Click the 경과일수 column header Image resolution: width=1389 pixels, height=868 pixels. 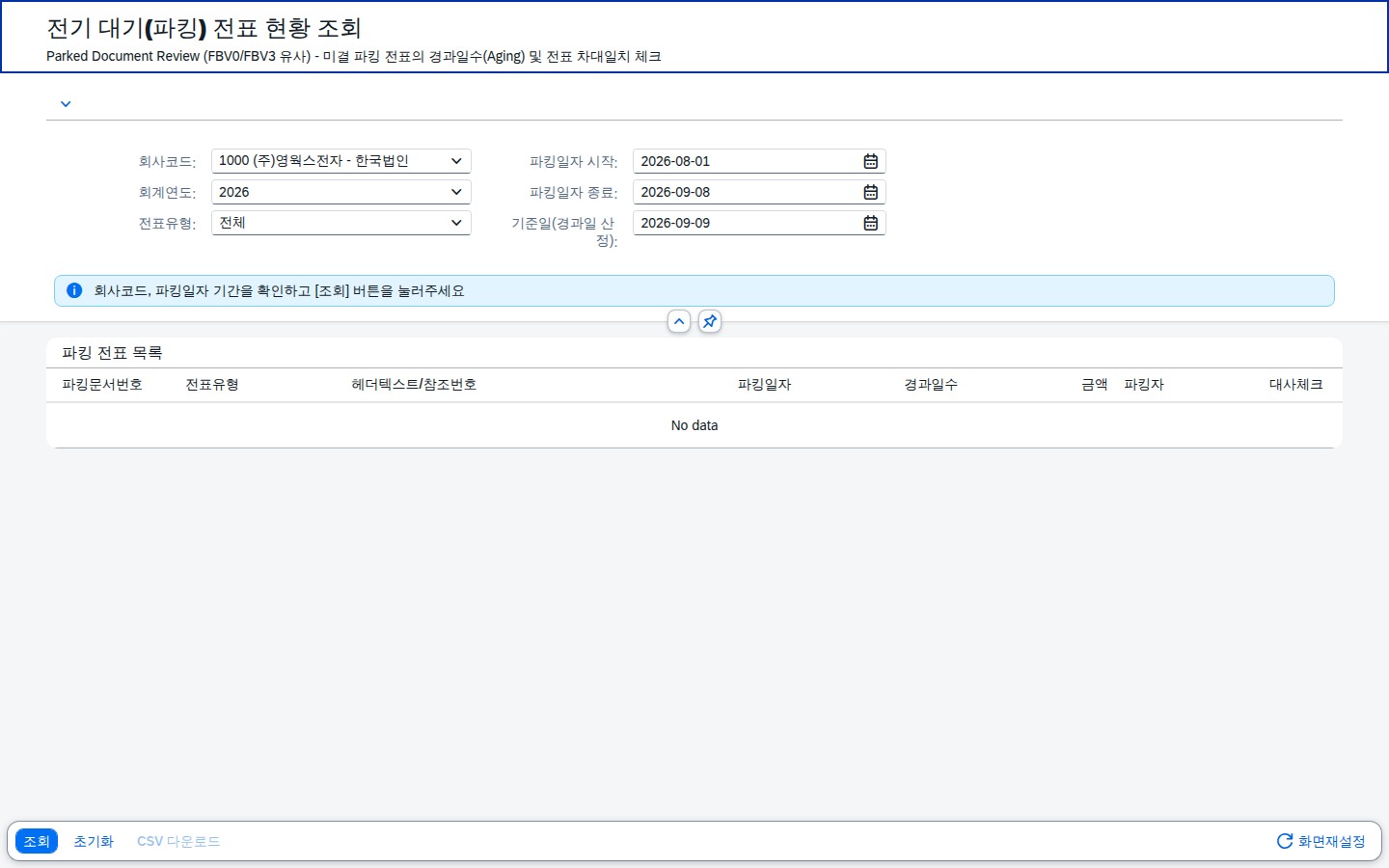931,384
